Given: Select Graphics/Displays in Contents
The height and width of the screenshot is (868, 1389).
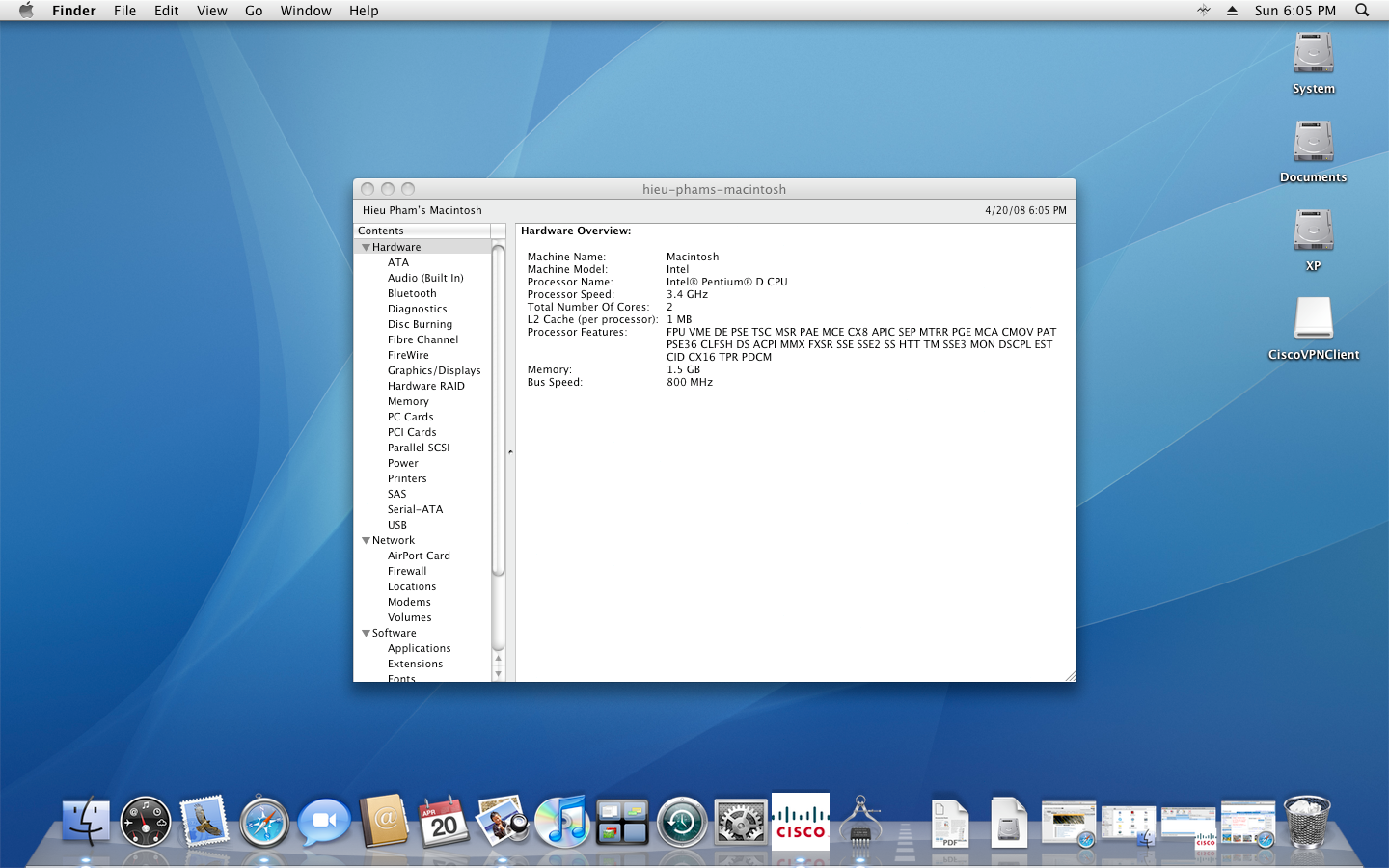Looking at the screenshot, I should [434, 370].
